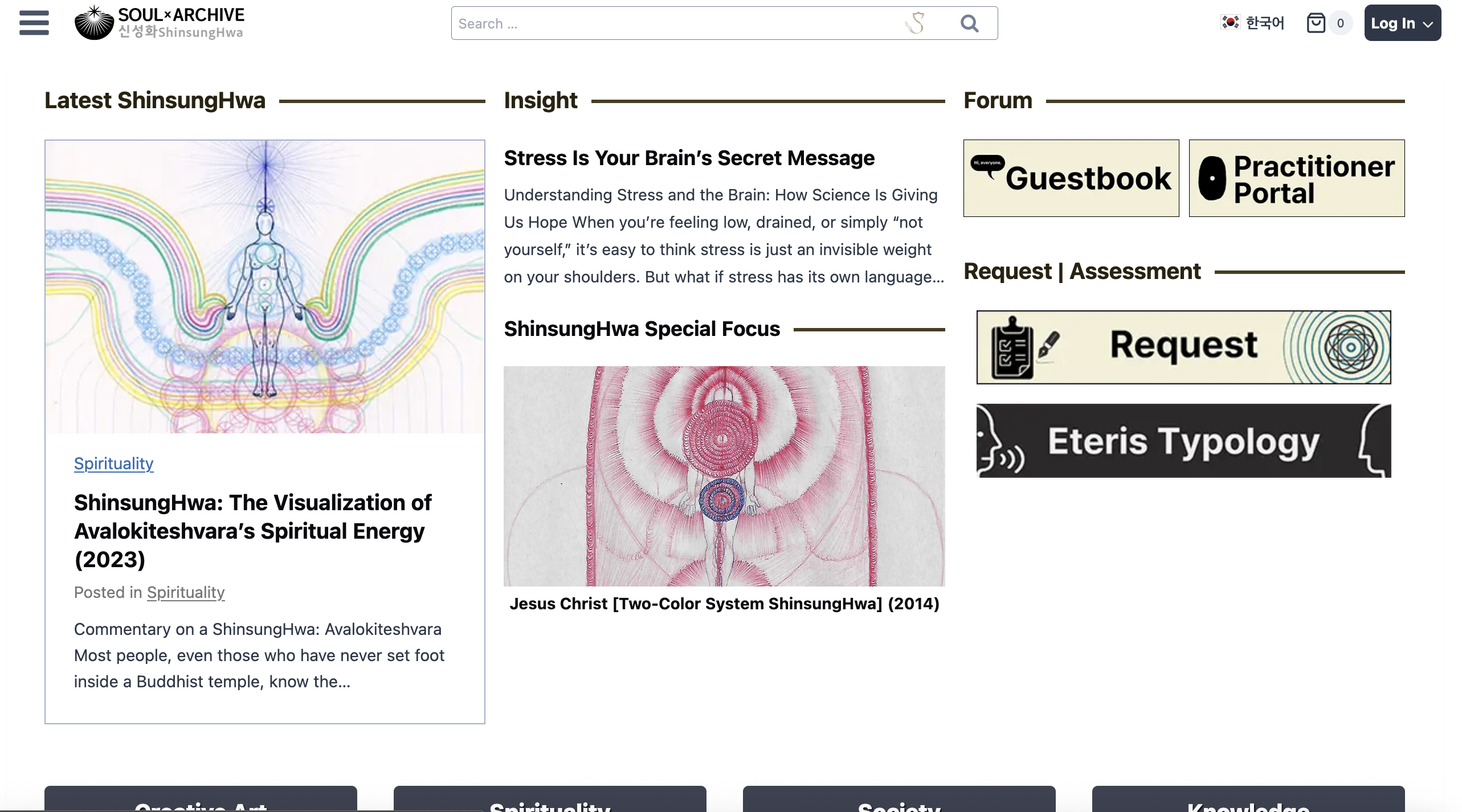Click the cart item count badge
Screen dimensions: 1462x812
[x=1340, y=23]
